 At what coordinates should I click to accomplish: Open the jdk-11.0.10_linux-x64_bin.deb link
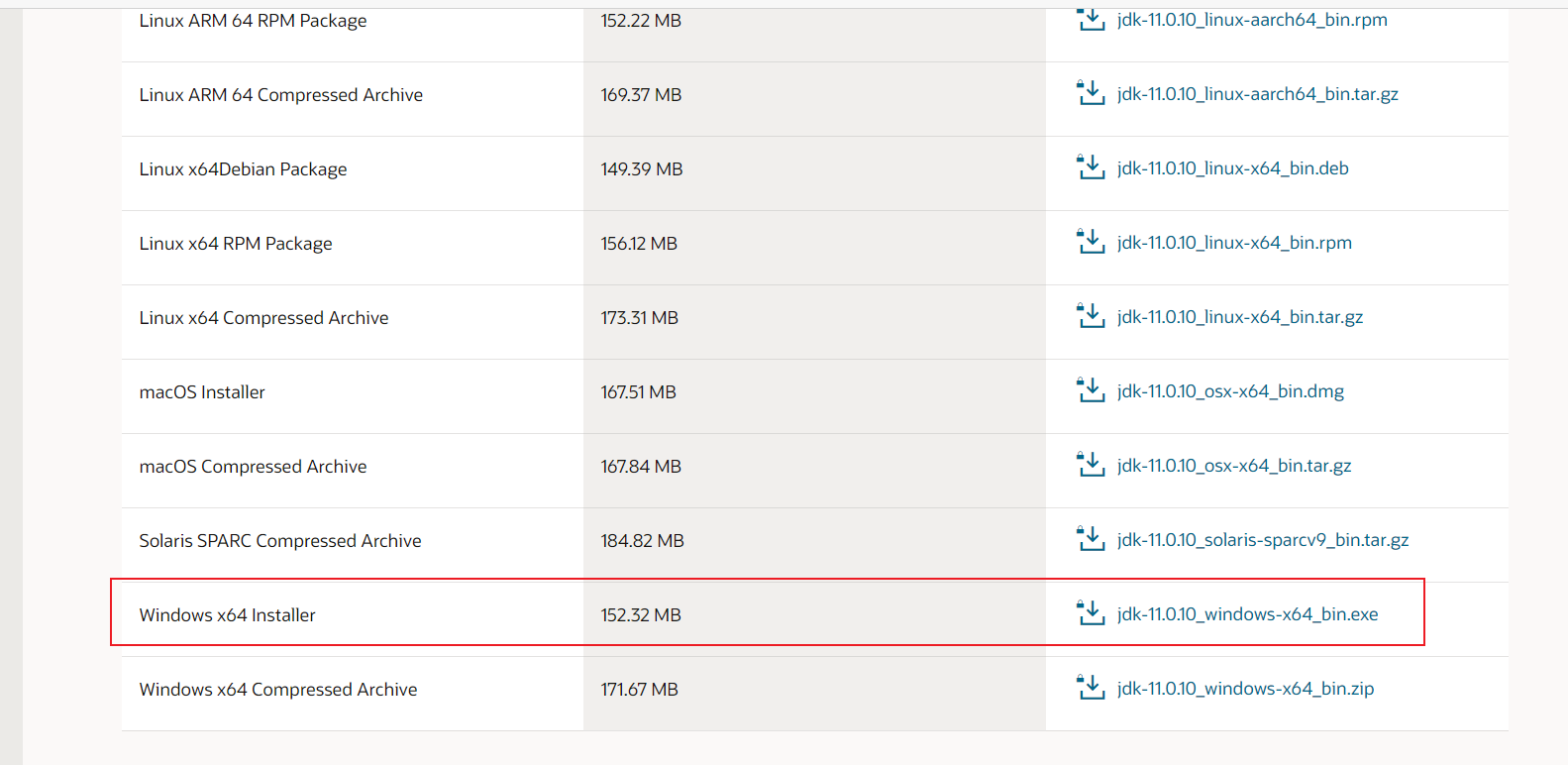pyautogui.click(x=1233, y=168)
